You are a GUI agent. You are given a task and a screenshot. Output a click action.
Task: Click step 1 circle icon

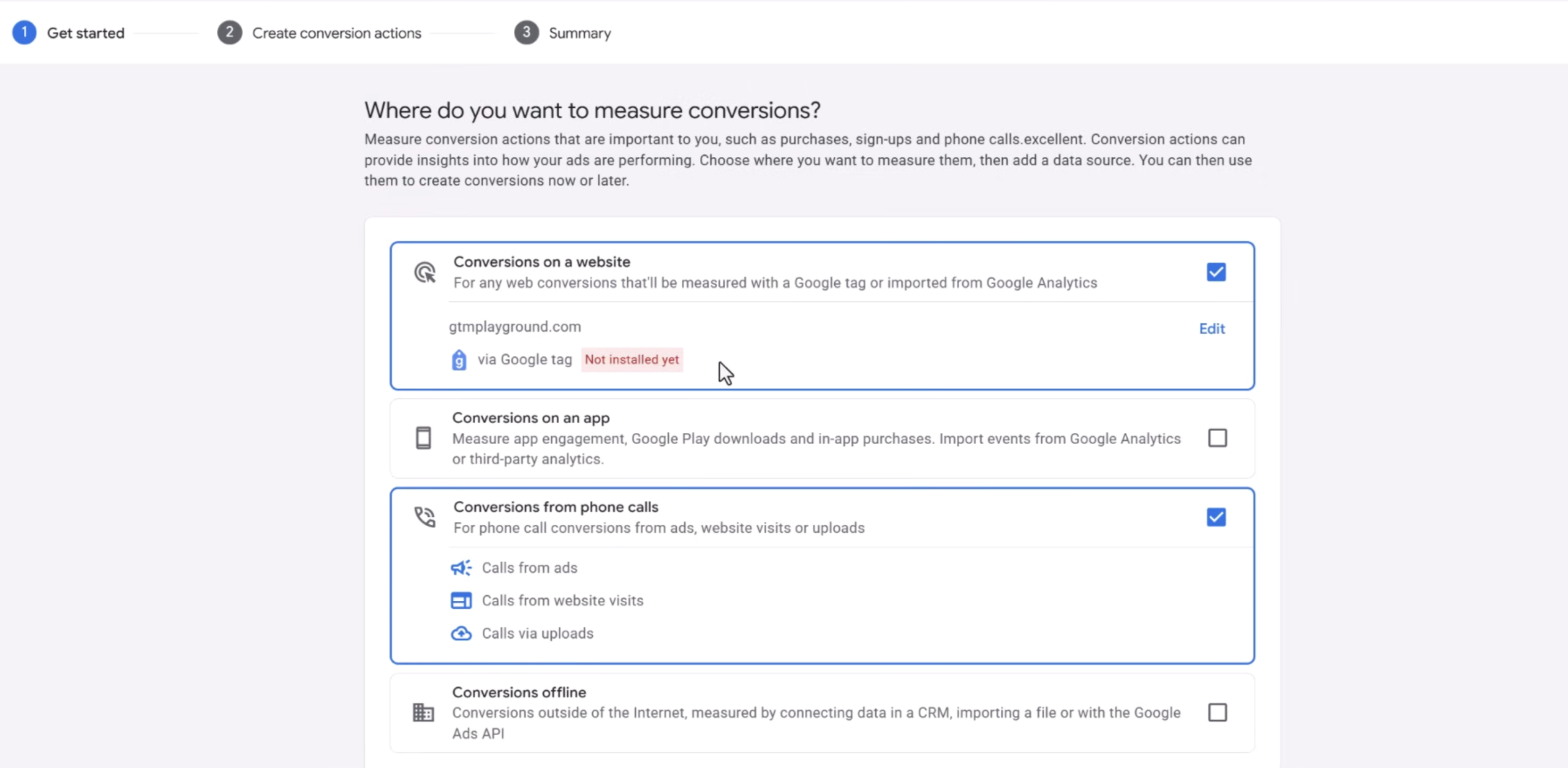tap(24, 32)
